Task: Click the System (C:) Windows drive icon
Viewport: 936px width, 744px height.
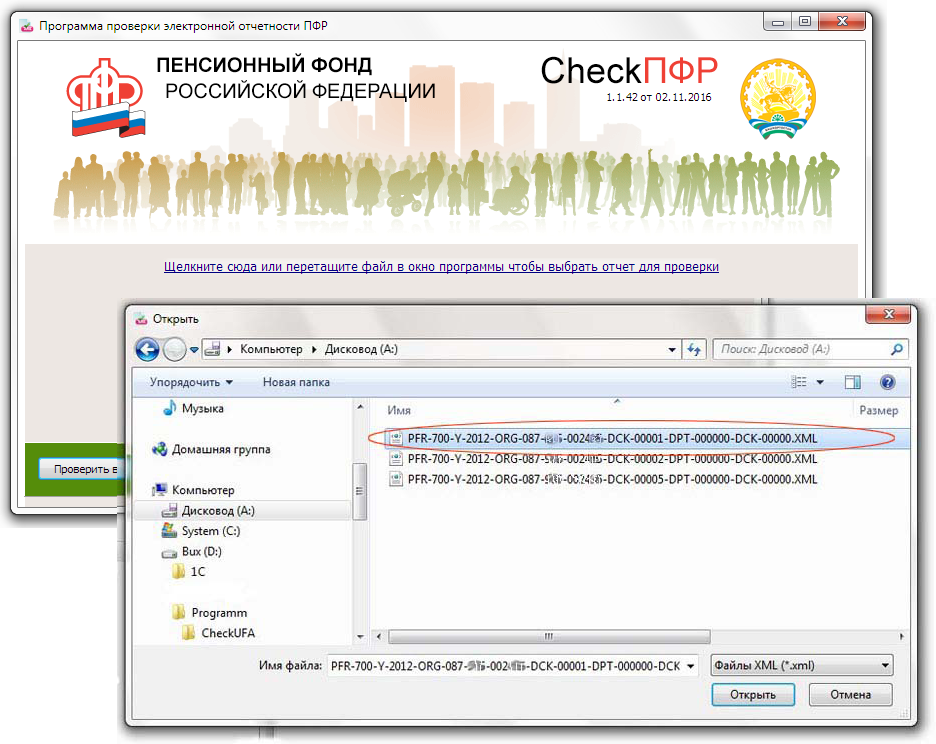Action: [170, 530]
